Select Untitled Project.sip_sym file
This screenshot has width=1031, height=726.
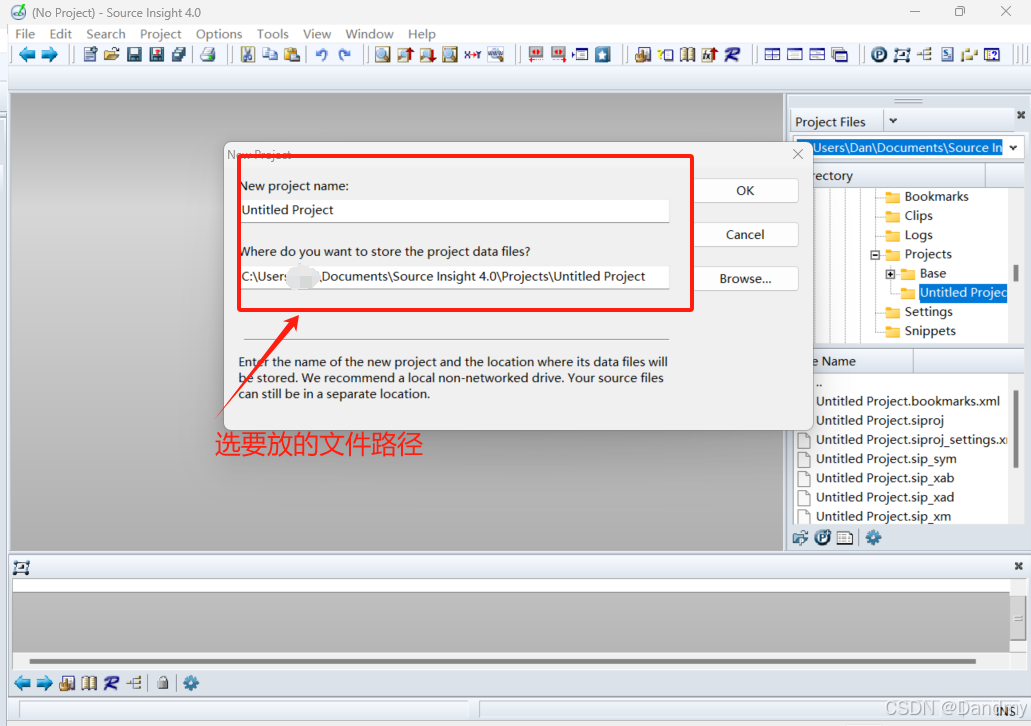[886, 459]
